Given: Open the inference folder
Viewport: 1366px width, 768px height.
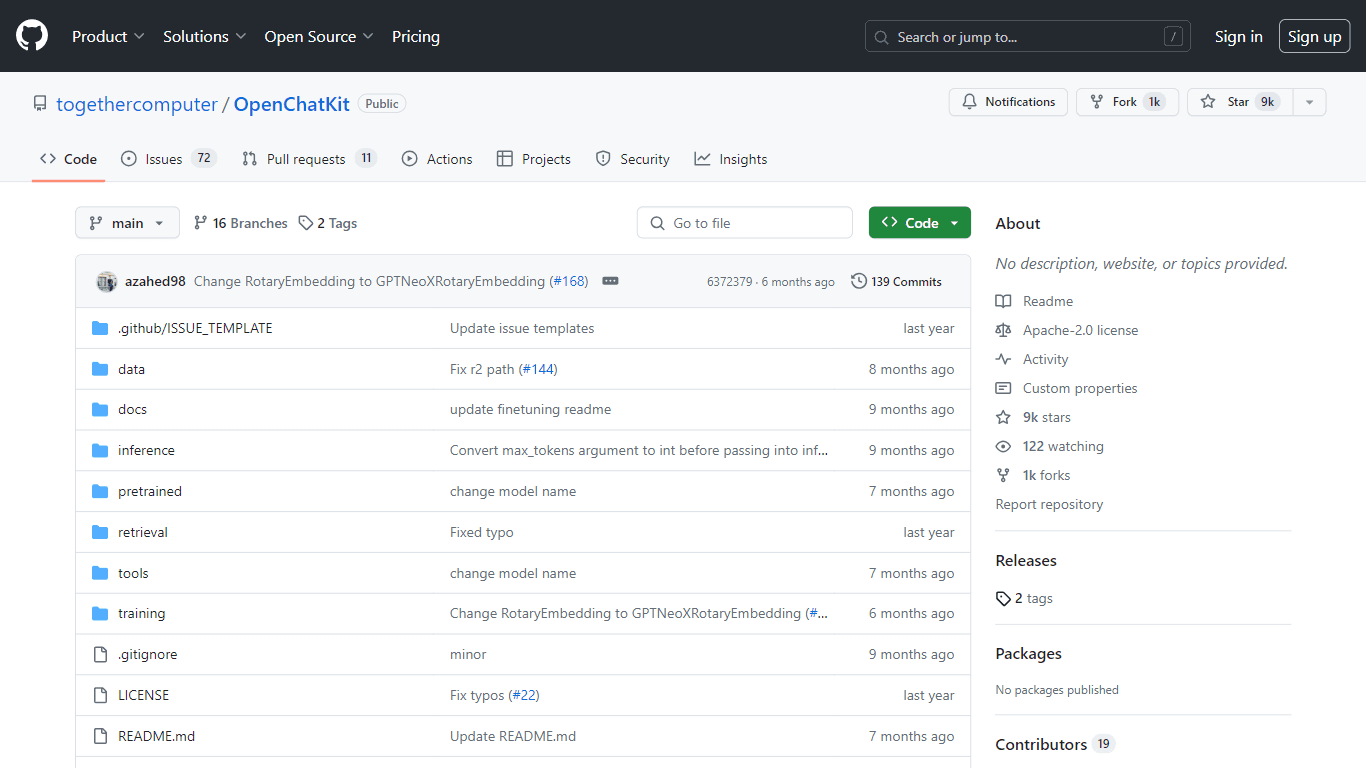Looking at the screenshot, I should [146, 451].
